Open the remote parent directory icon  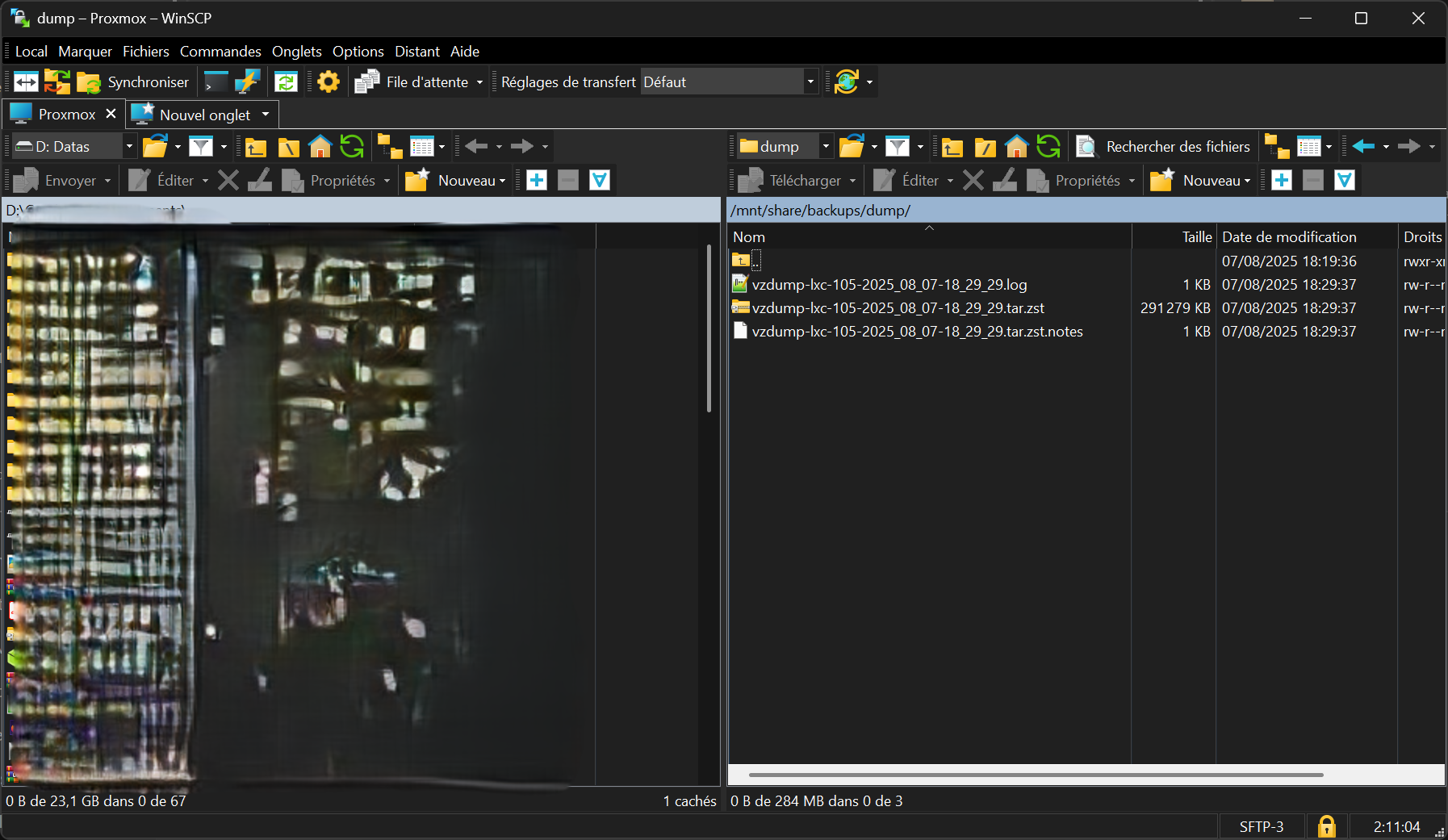[x=952, y=147]
